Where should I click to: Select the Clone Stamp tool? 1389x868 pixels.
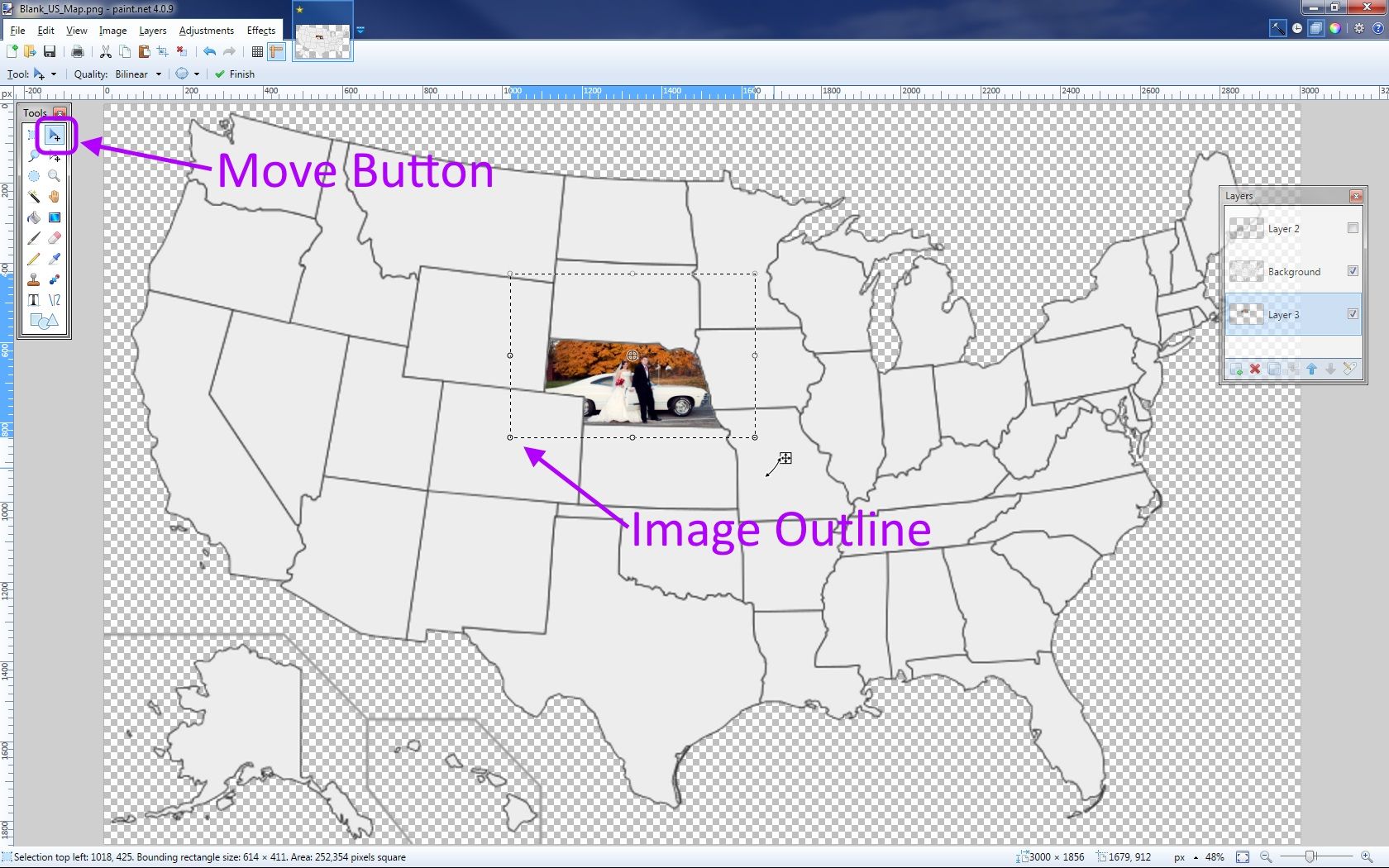(x=33, y=279)
